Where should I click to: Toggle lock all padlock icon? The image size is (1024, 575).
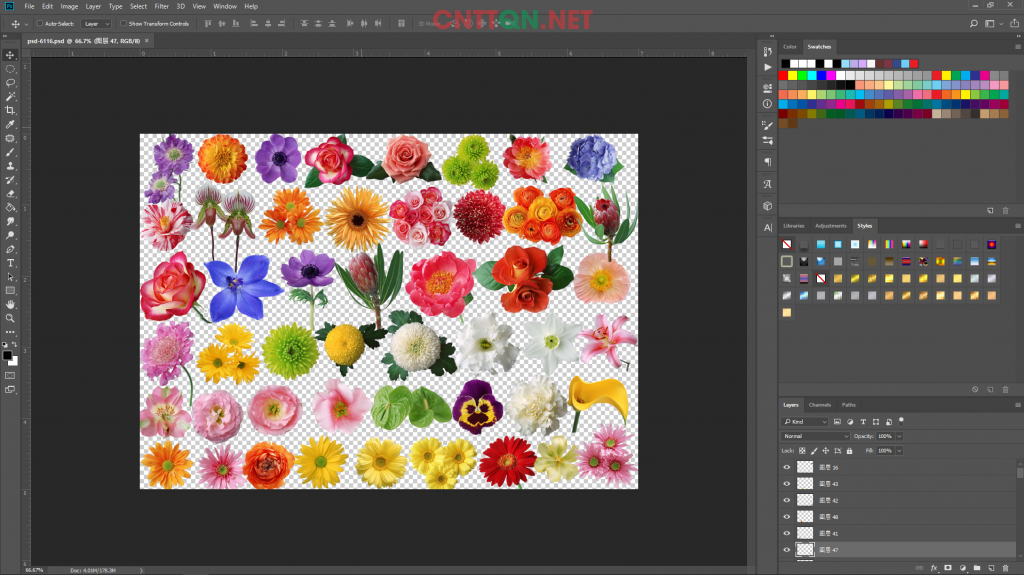click(850, 451)
